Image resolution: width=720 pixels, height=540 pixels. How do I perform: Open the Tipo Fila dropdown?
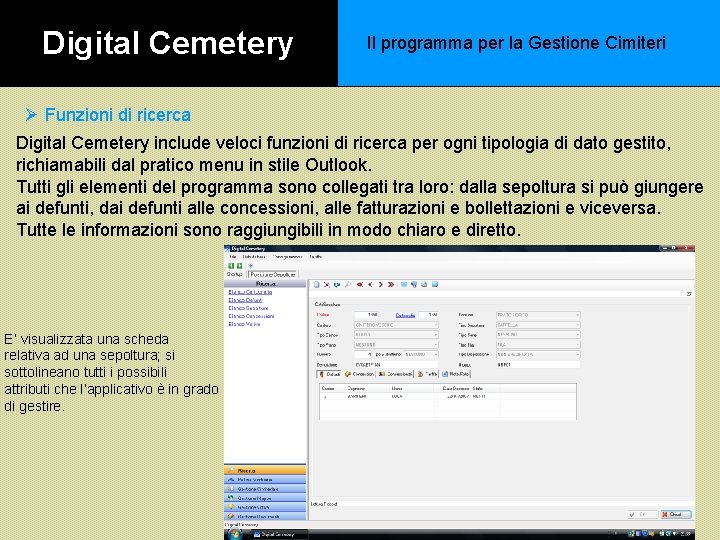click(538, 344)
